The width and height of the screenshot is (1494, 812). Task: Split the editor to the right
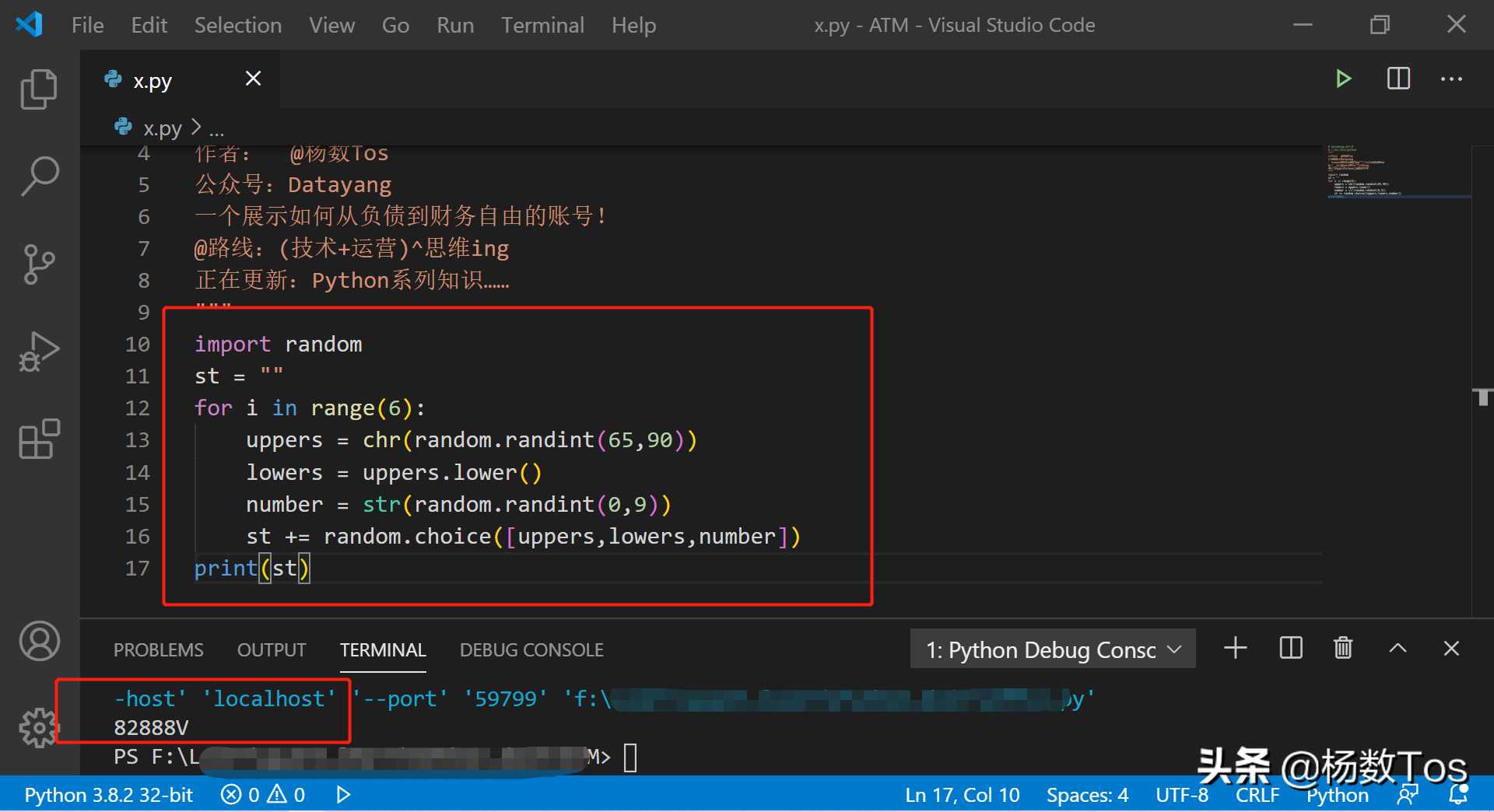point(1398,79)
